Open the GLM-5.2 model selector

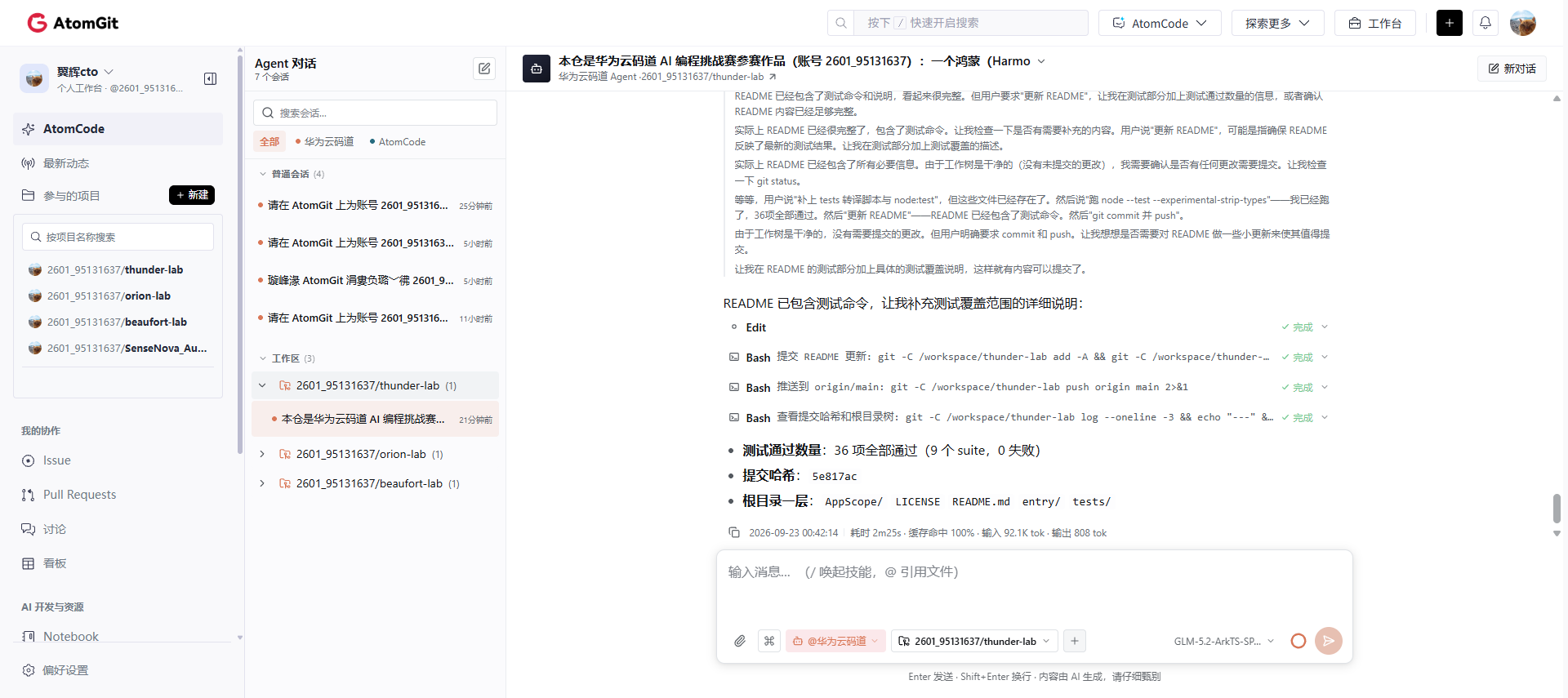click(1223, 641)
